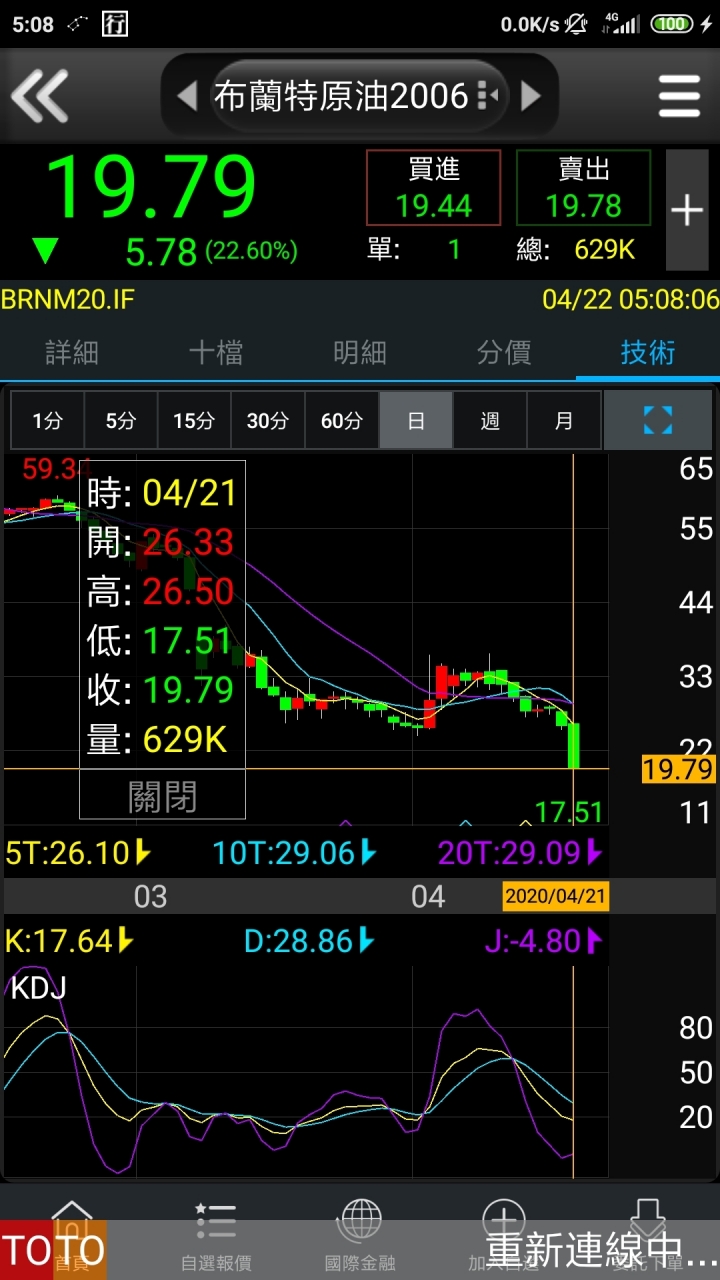720x1280 pixels.
Task: Tap the 單: 1 single volume value
Action: [x=414, y=249]
